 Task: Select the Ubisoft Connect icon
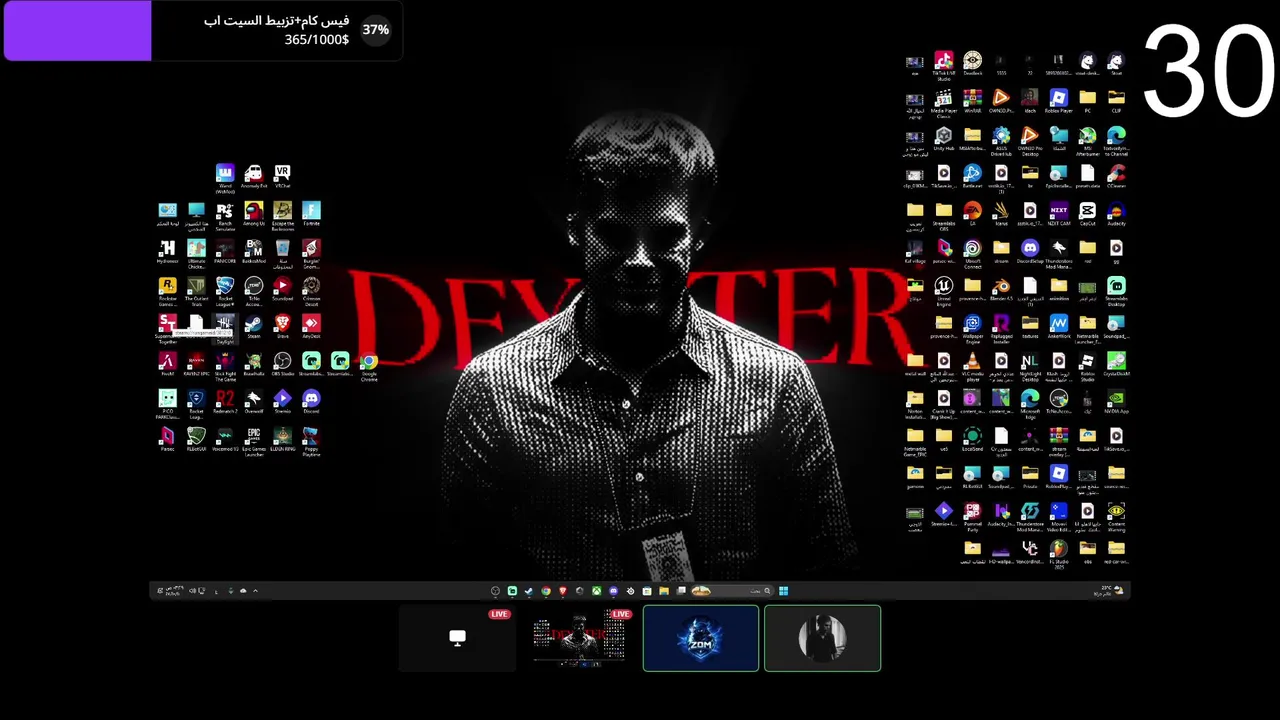coord(972,252)
